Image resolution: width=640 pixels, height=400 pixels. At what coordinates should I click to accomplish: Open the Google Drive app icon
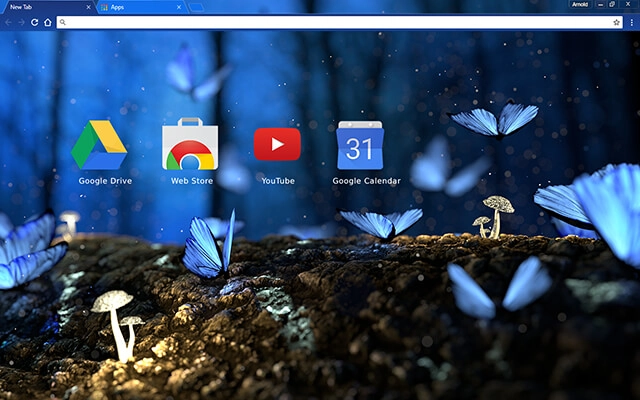(99, 145)
